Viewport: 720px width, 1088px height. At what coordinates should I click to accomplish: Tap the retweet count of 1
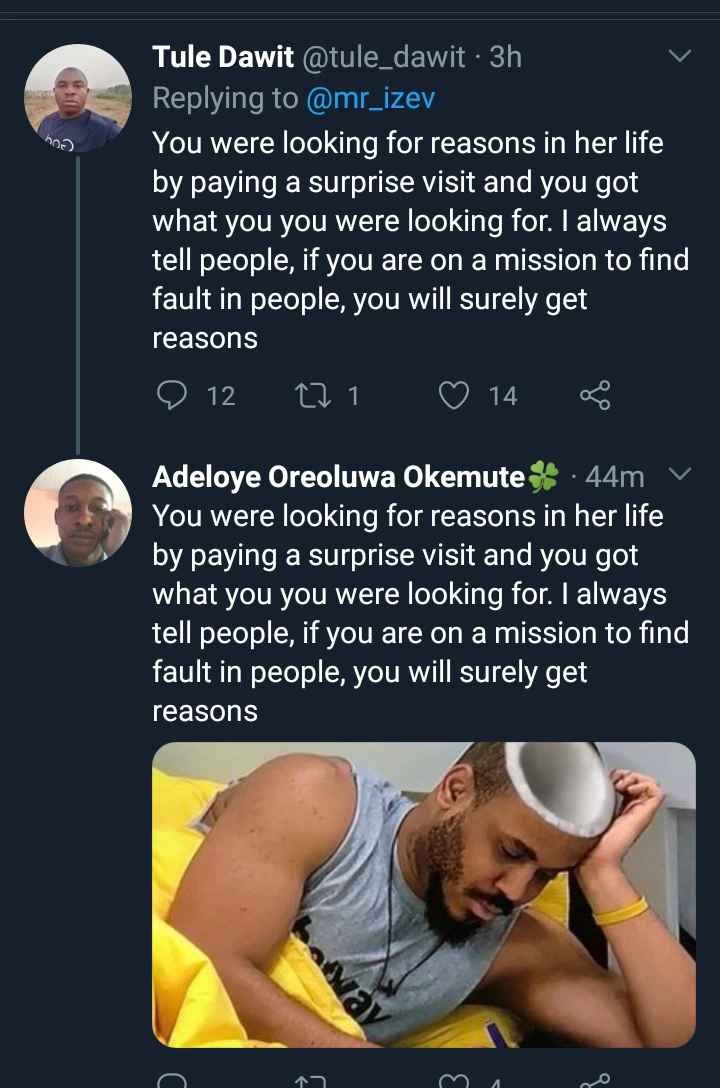(x=352, y=396)
